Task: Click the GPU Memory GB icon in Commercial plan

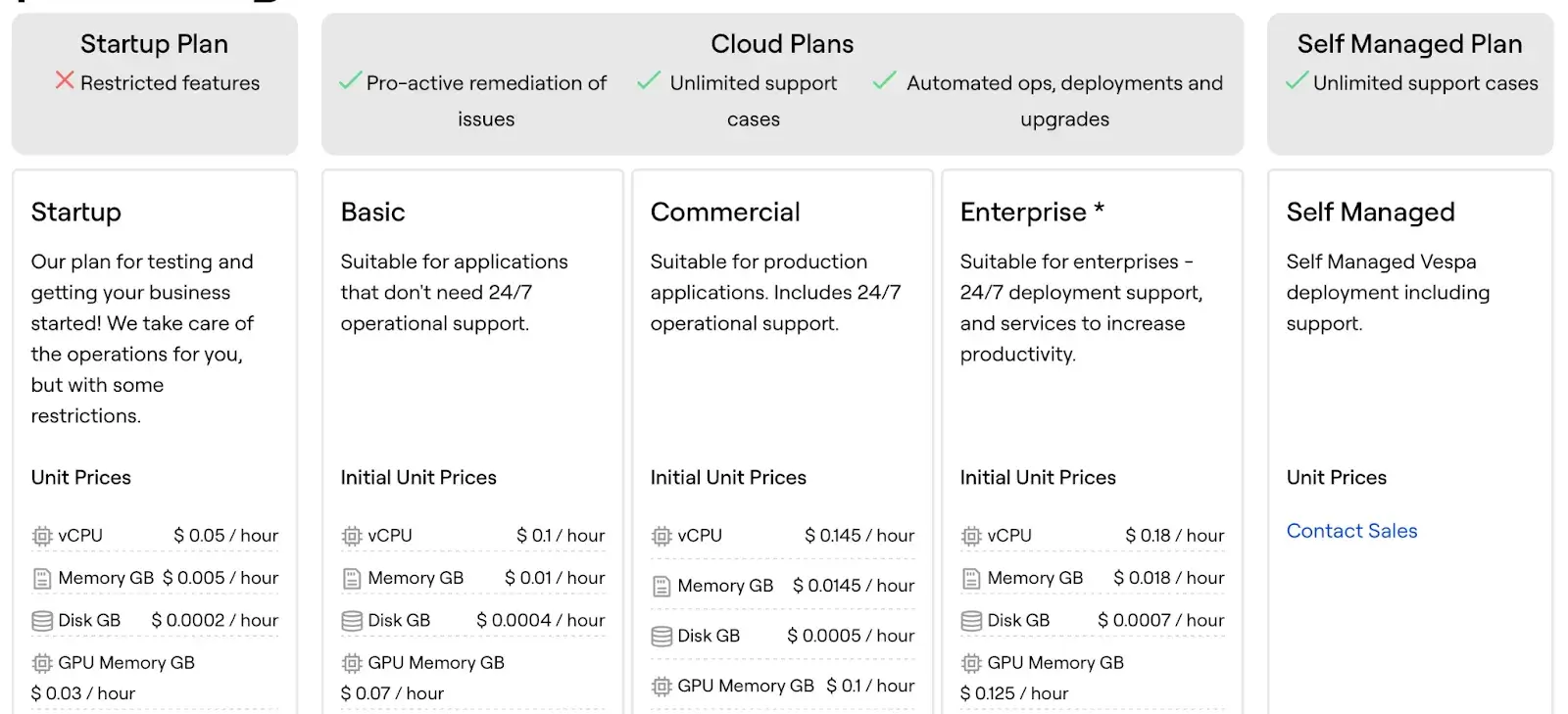Action: [x=661, y=687]
